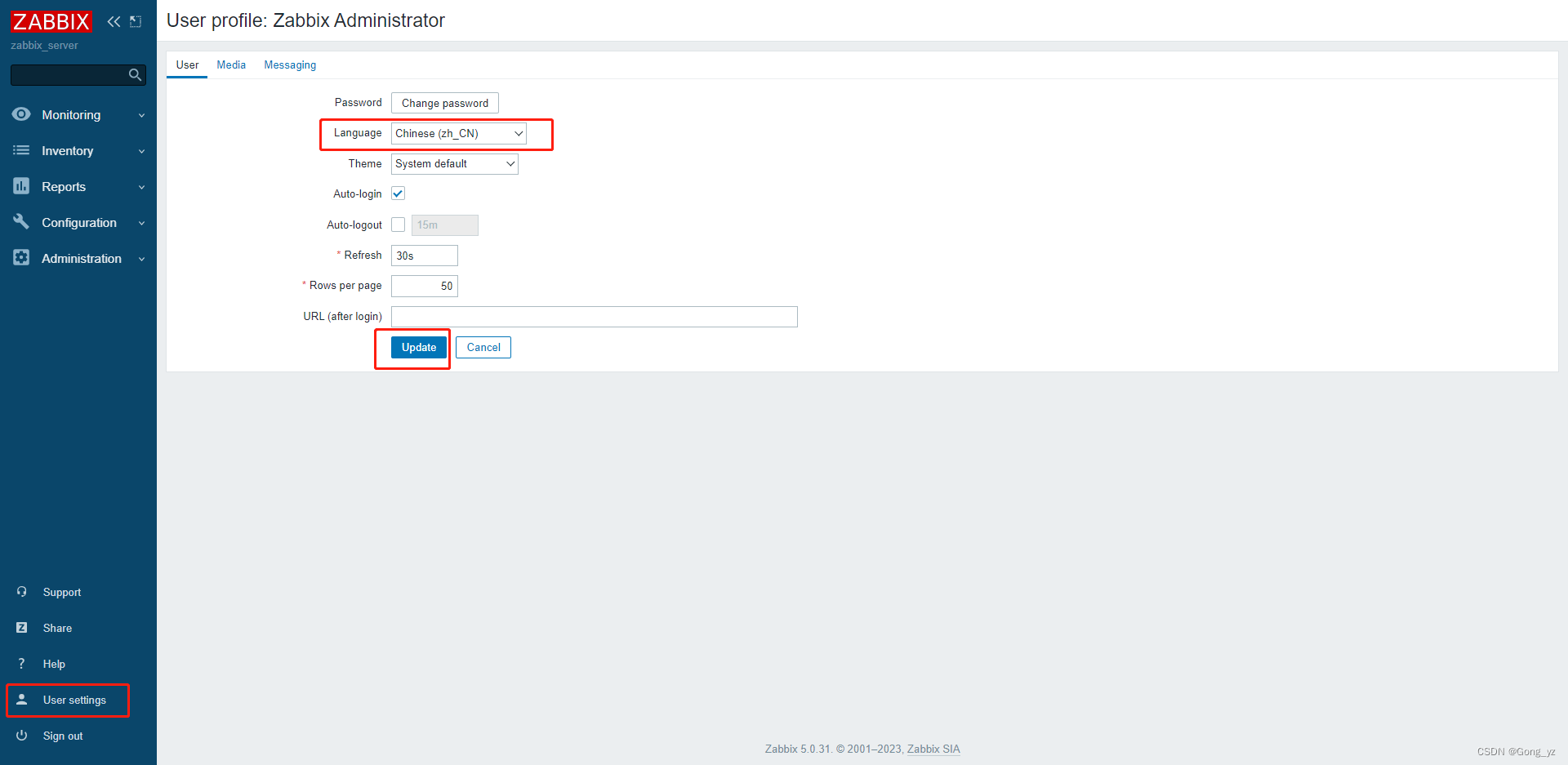
Task: Switch to the Media tab
Action: pos(231,64)
